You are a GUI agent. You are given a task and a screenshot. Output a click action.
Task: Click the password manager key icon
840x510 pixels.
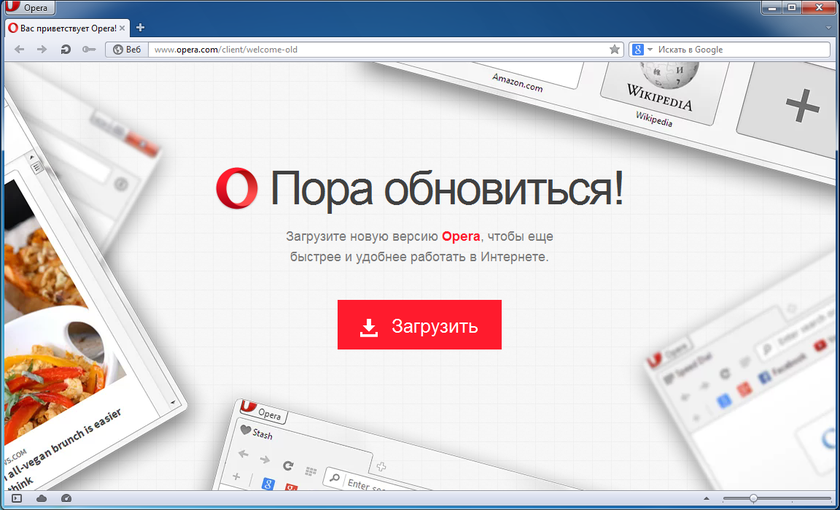point(87,49)
